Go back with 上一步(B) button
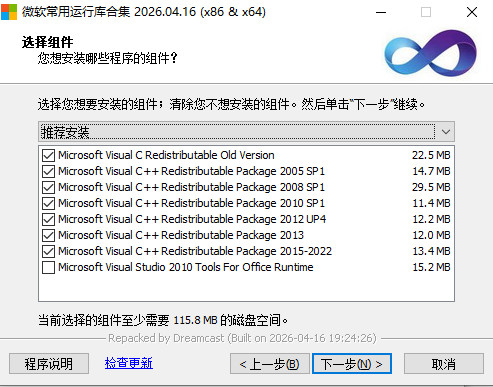 (x=269, y=364)
